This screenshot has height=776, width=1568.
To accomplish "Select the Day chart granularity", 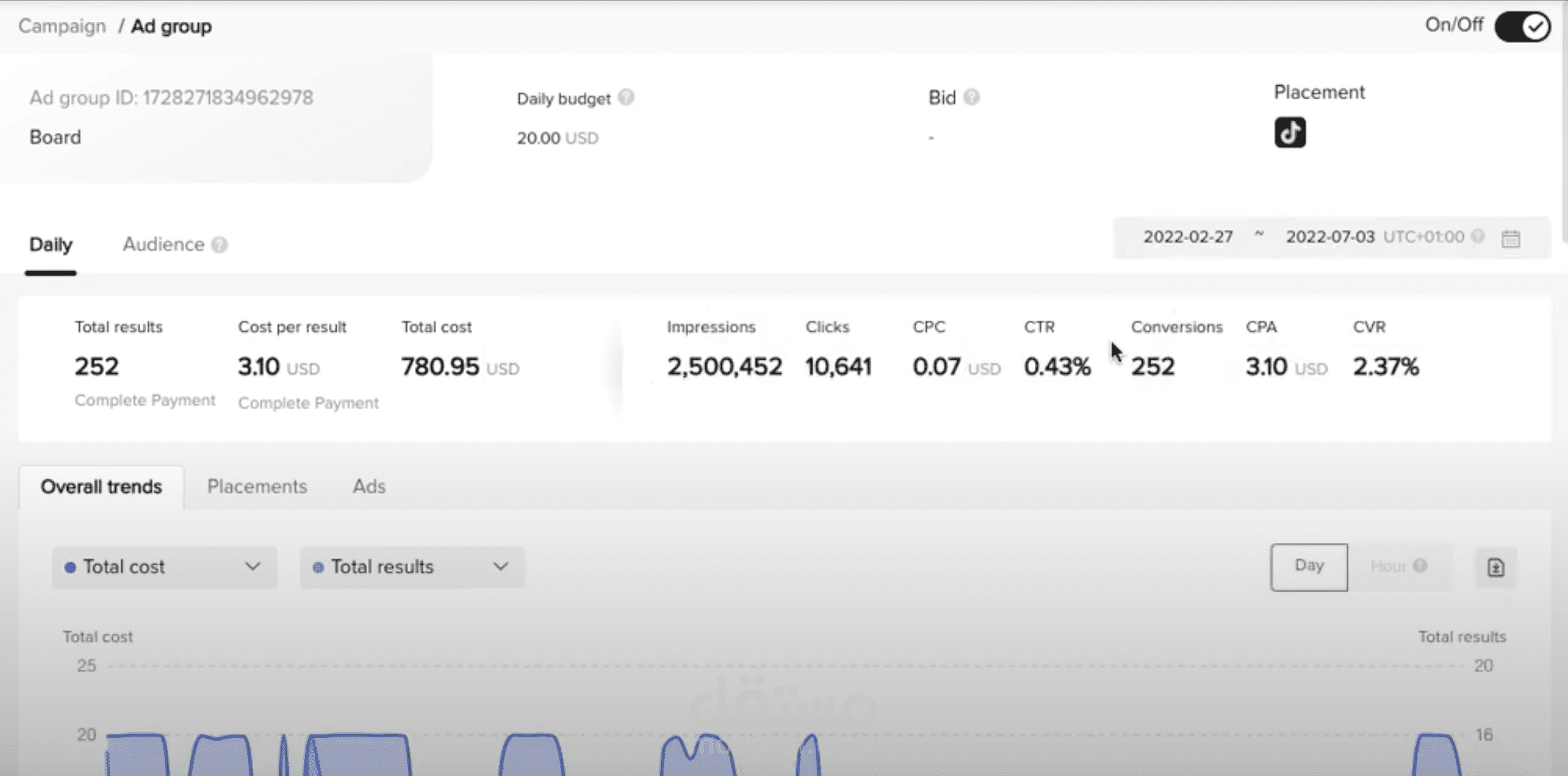I will pyautogui.click(x=1309, y=566).
